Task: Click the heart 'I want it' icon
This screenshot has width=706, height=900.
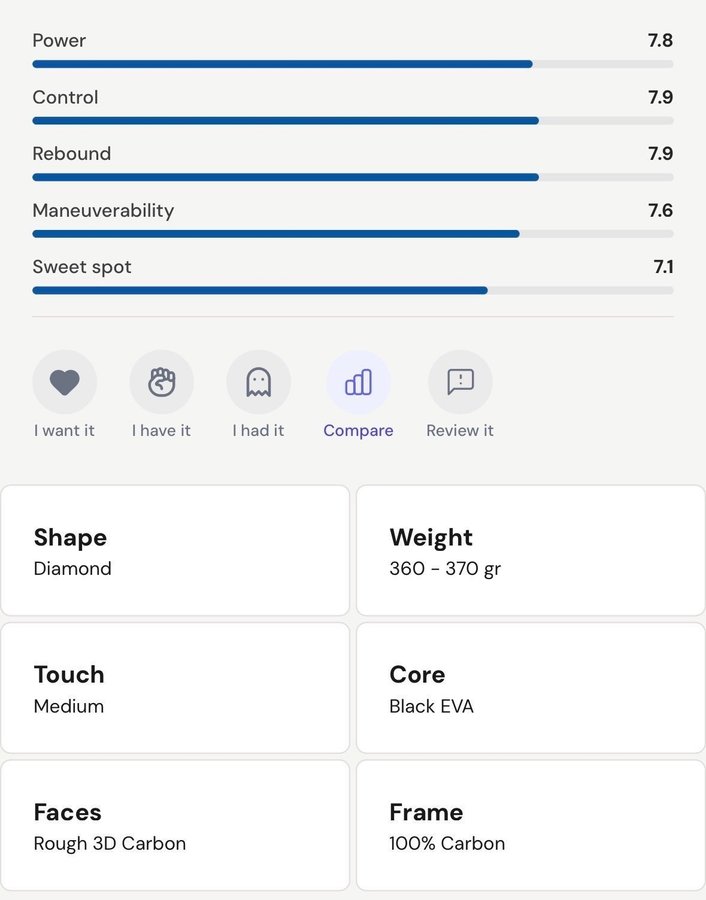Action: click(65, 382)
